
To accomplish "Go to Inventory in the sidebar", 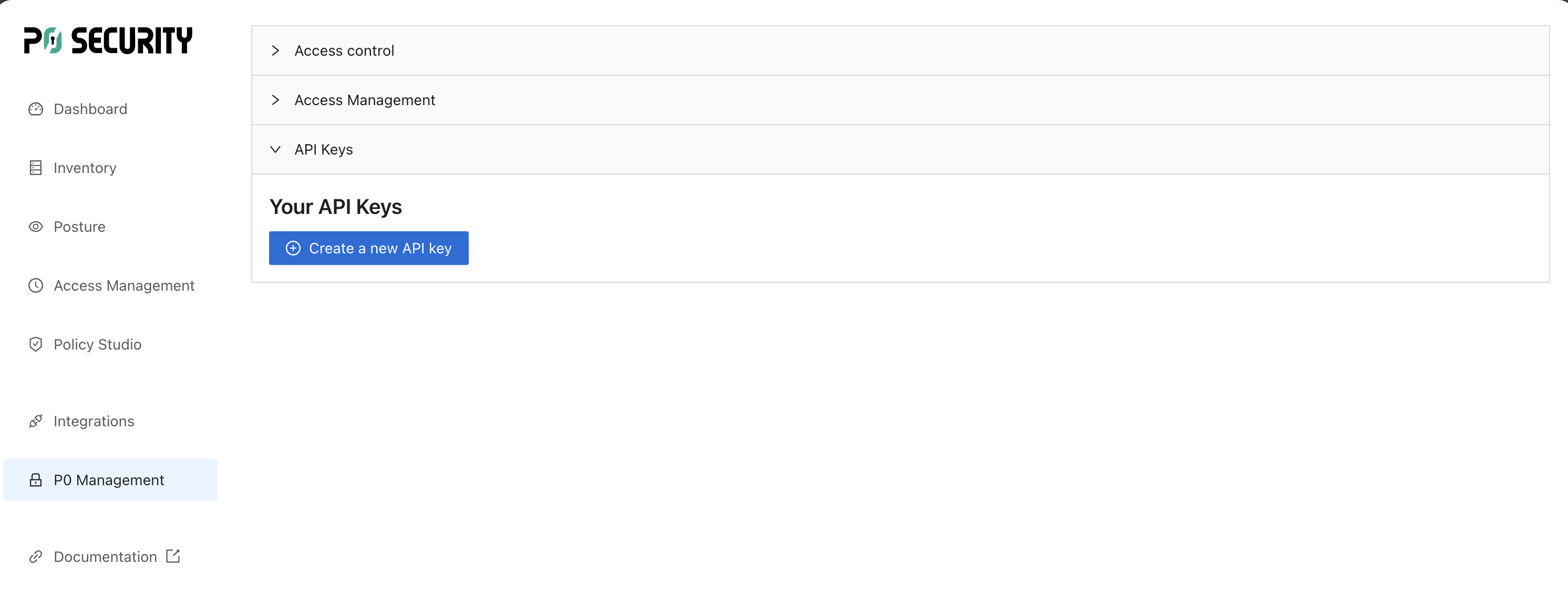I will pos(85,168).
